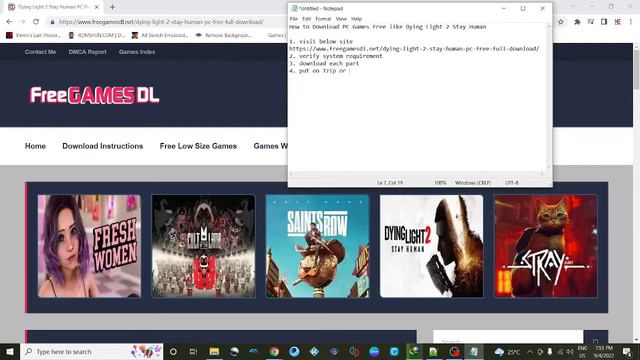The image size is (640, 360).
Task: Open the Fresh Women game thumbnail
Action: click(89, 246)
